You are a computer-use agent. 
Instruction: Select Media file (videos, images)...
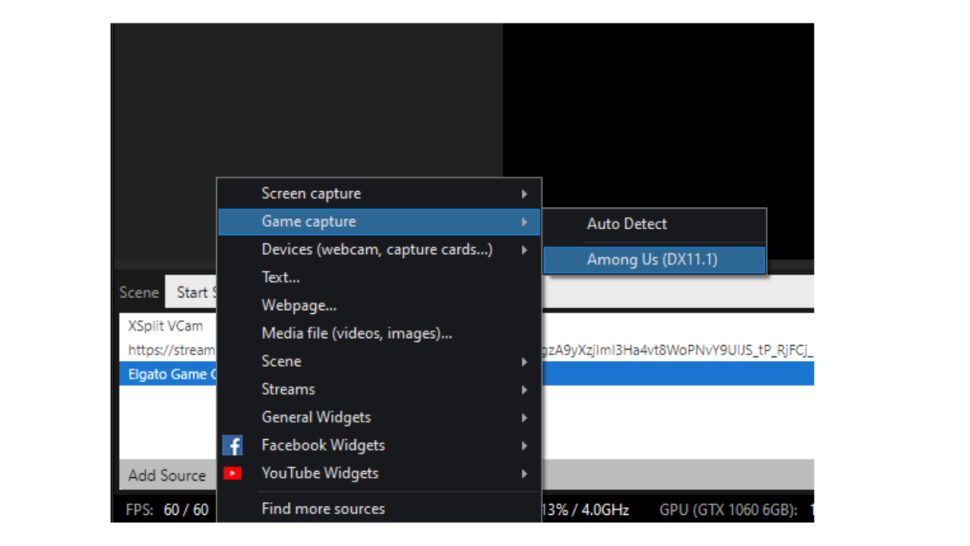(379, 333)
